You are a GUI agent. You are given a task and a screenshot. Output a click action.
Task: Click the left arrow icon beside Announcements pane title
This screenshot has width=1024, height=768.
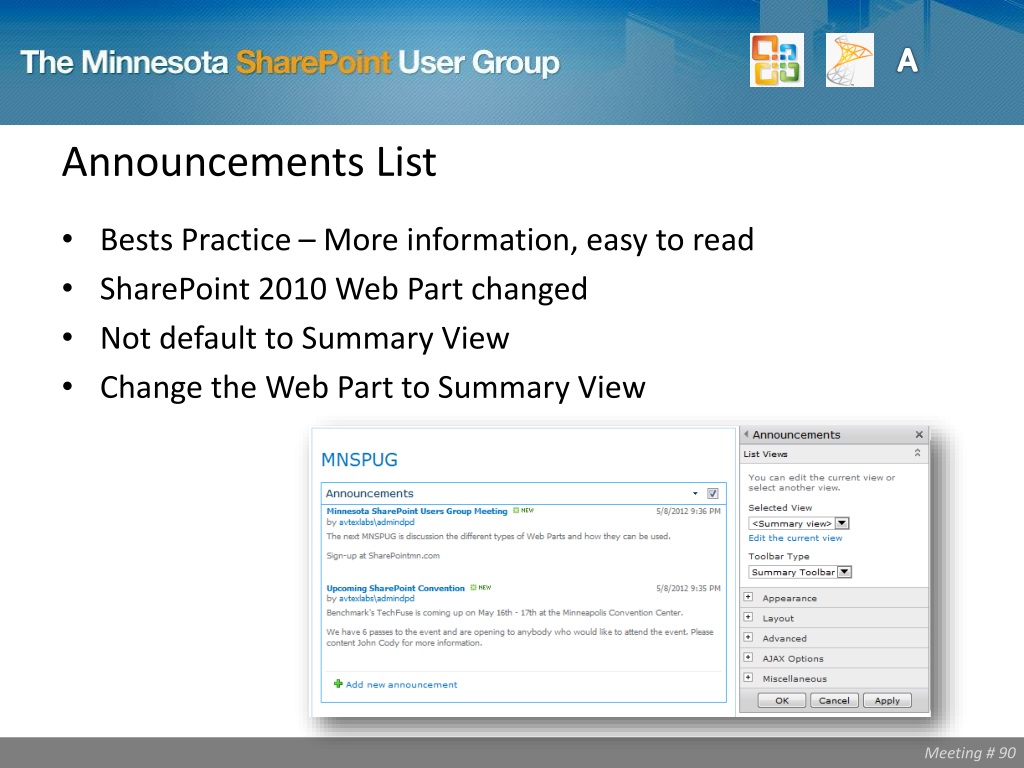(746, 434)
